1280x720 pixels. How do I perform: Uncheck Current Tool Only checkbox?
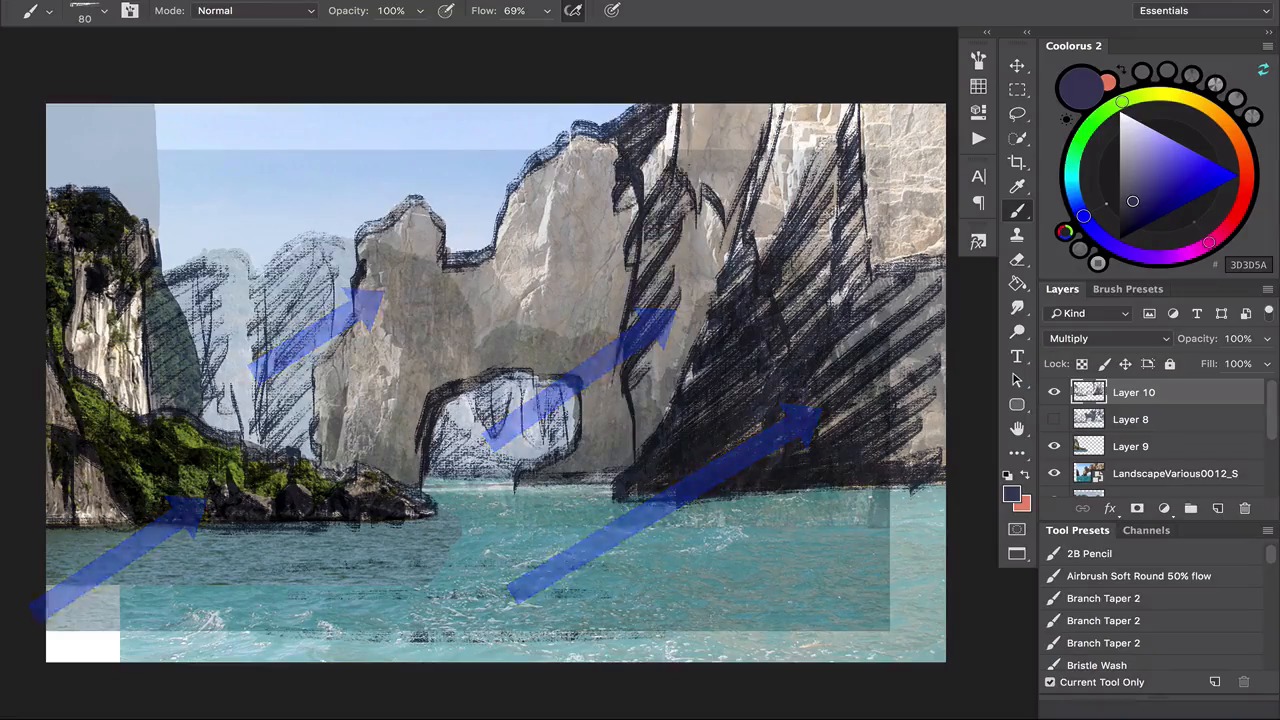pos(1050,682)
